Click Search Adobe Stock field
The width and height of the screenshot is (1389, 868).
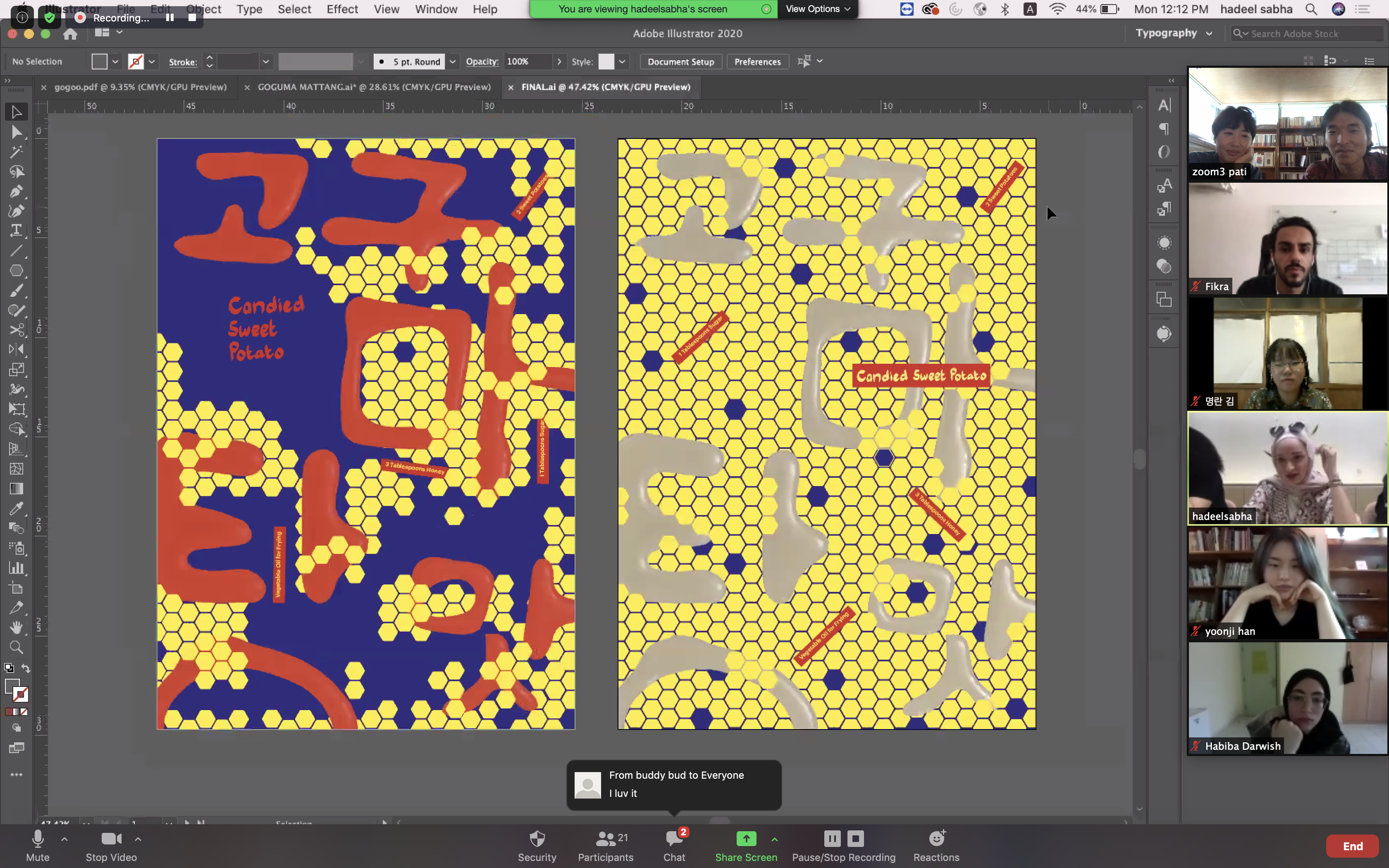click(x=1307, y=33)
